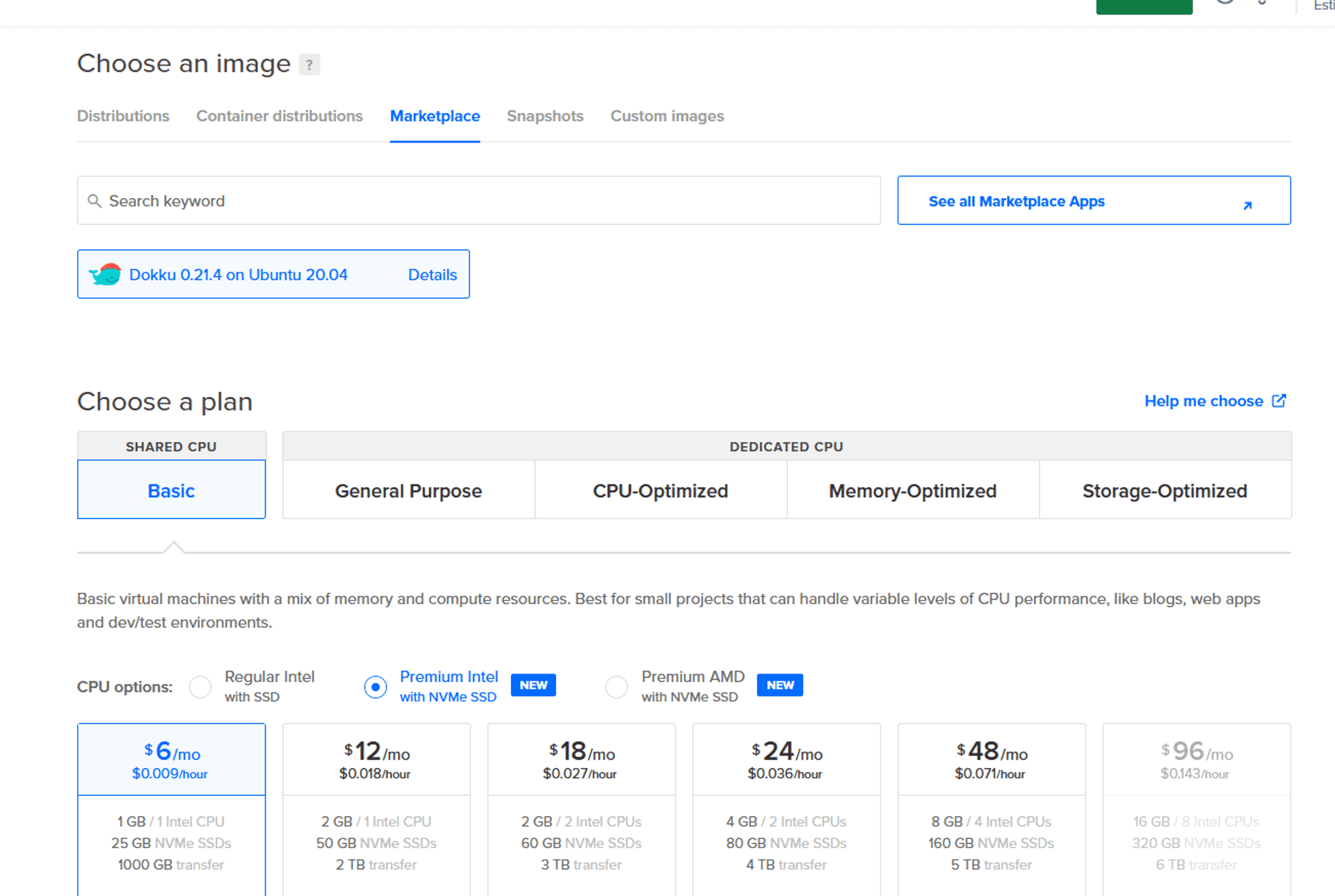The height and width of the screenshot is (896, 1335).
Task: View Details of Dokku image
Action: pyautogui.click(x=432, y=275)
